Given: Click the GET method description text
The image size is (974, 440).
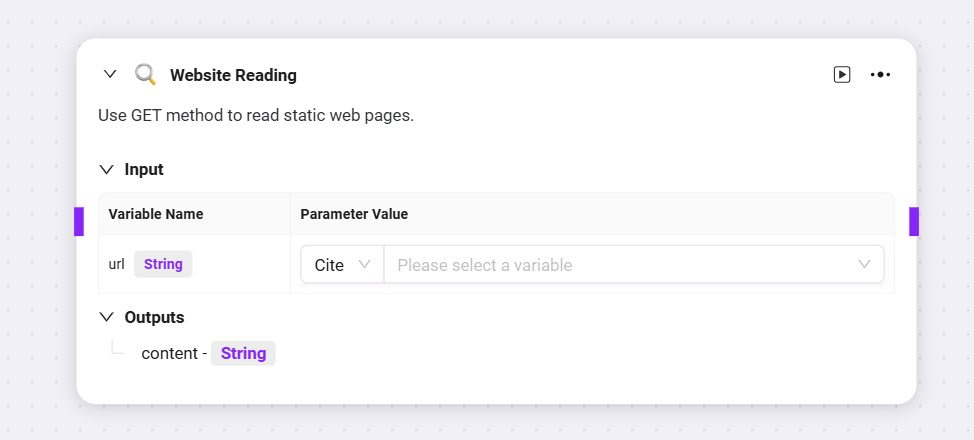Looking at the screenshot, I should (x=256, y=116).
